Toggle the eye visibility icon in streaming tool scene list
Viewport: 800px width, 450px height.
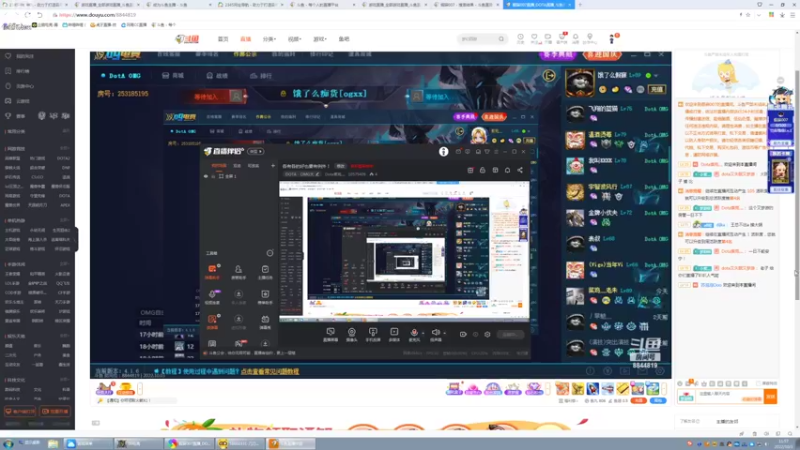[x=206, y=176]
